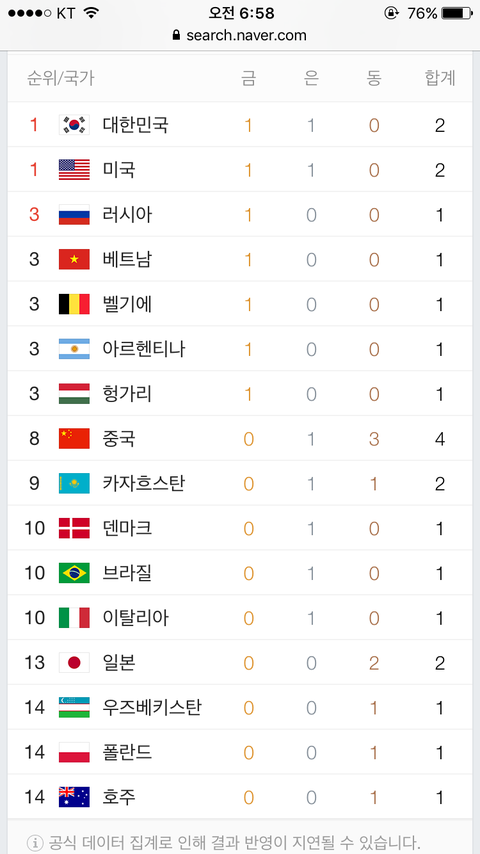Tap the battery indicator in status bar
Viewport: 480px width, 854px height.
457,13
